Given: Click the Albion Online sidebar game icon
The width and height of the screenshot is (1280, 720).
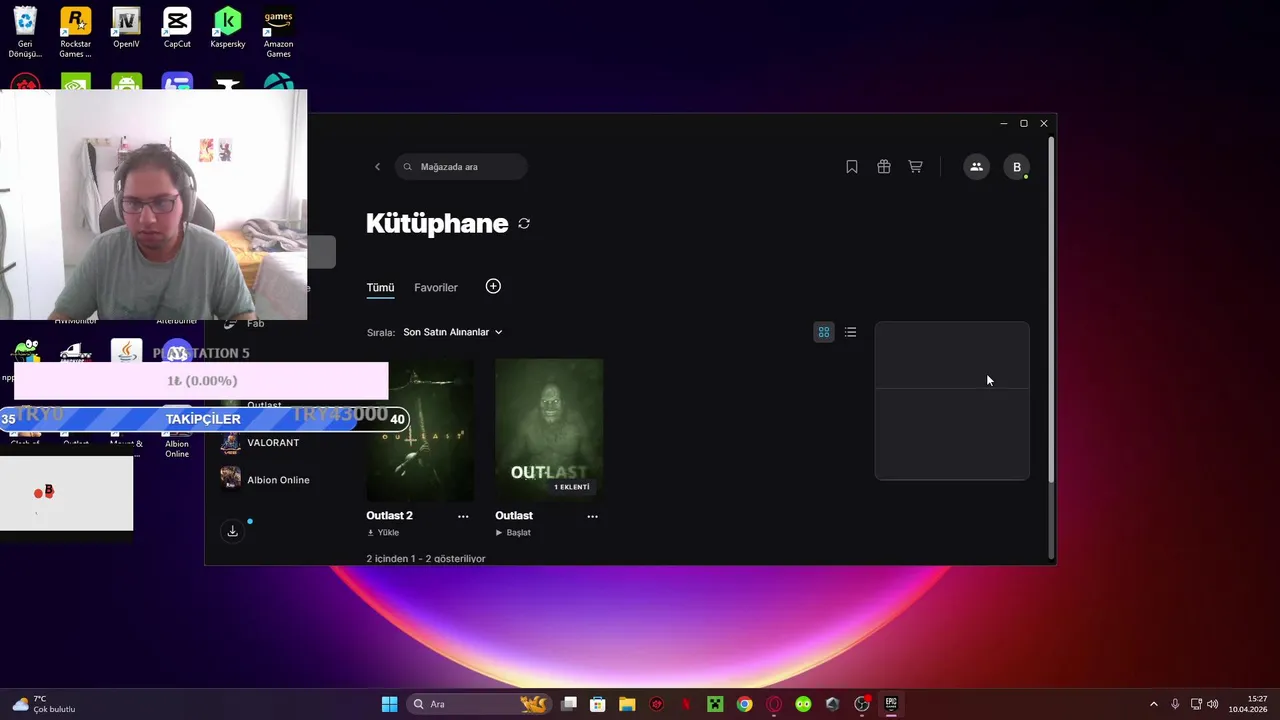Looking at the screenshot, I should click(230, 478).
